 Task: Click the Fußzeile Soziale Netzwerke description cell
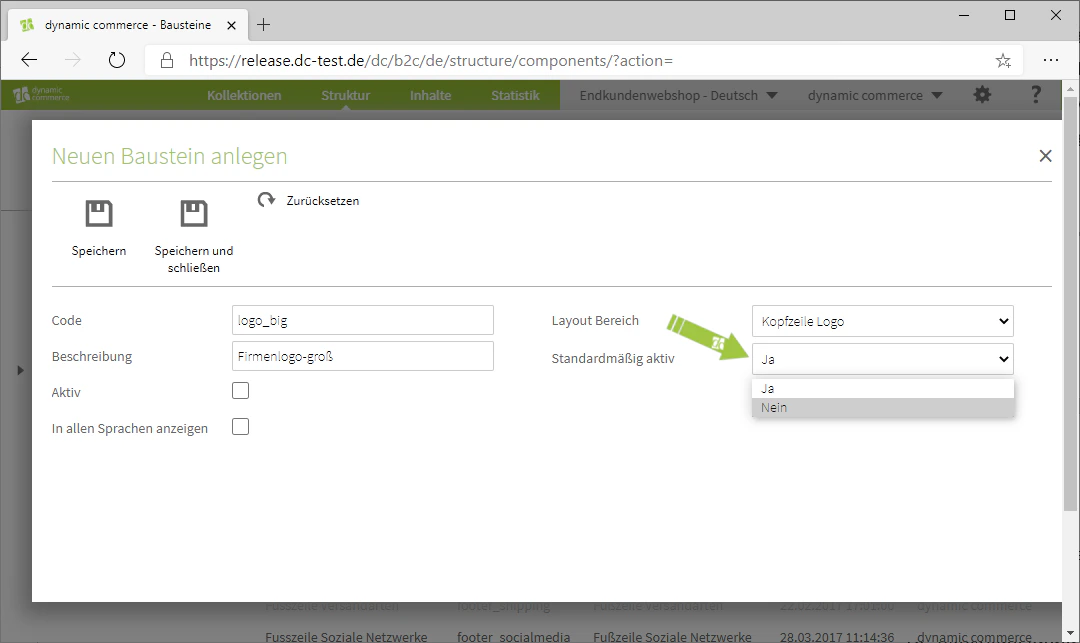click(x=672, y=637)
